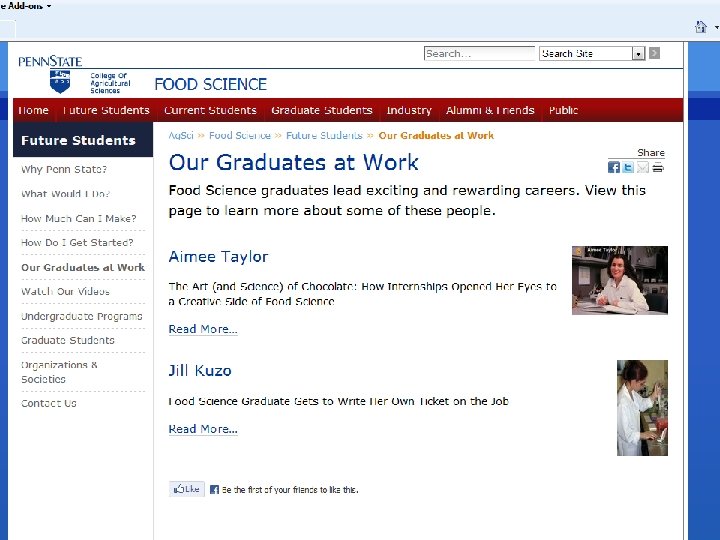Go to Current Students menu
Screen dimensions: 720x540
tap(210, 110)
